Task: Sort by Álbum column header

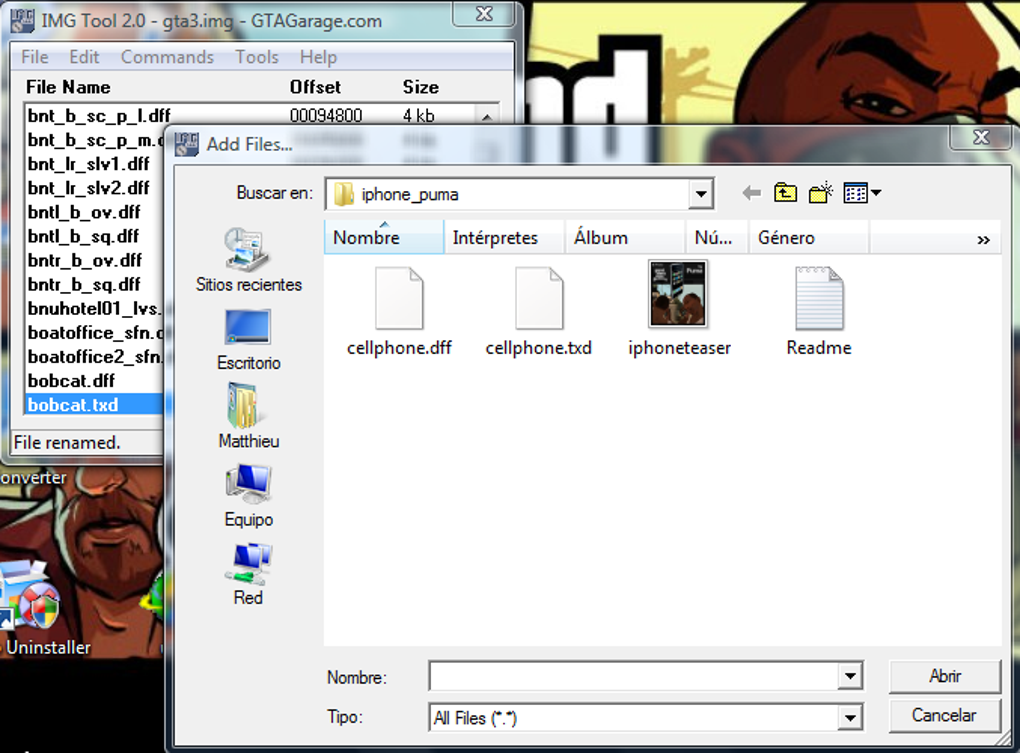Action: click(x=625, y=237)
